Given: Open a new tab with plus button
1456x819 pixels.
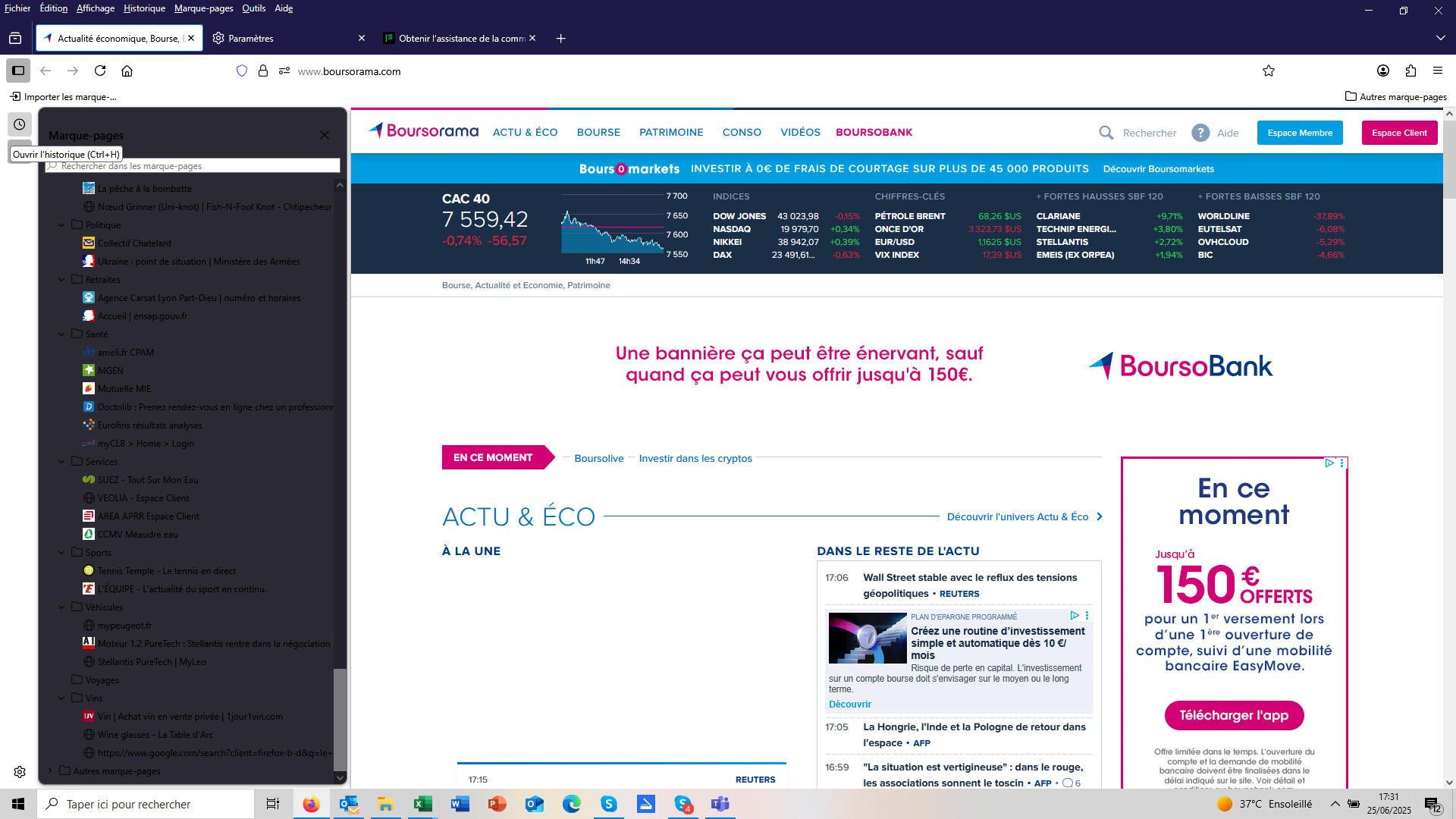Looking at the screenshot, I should (561, 38).
